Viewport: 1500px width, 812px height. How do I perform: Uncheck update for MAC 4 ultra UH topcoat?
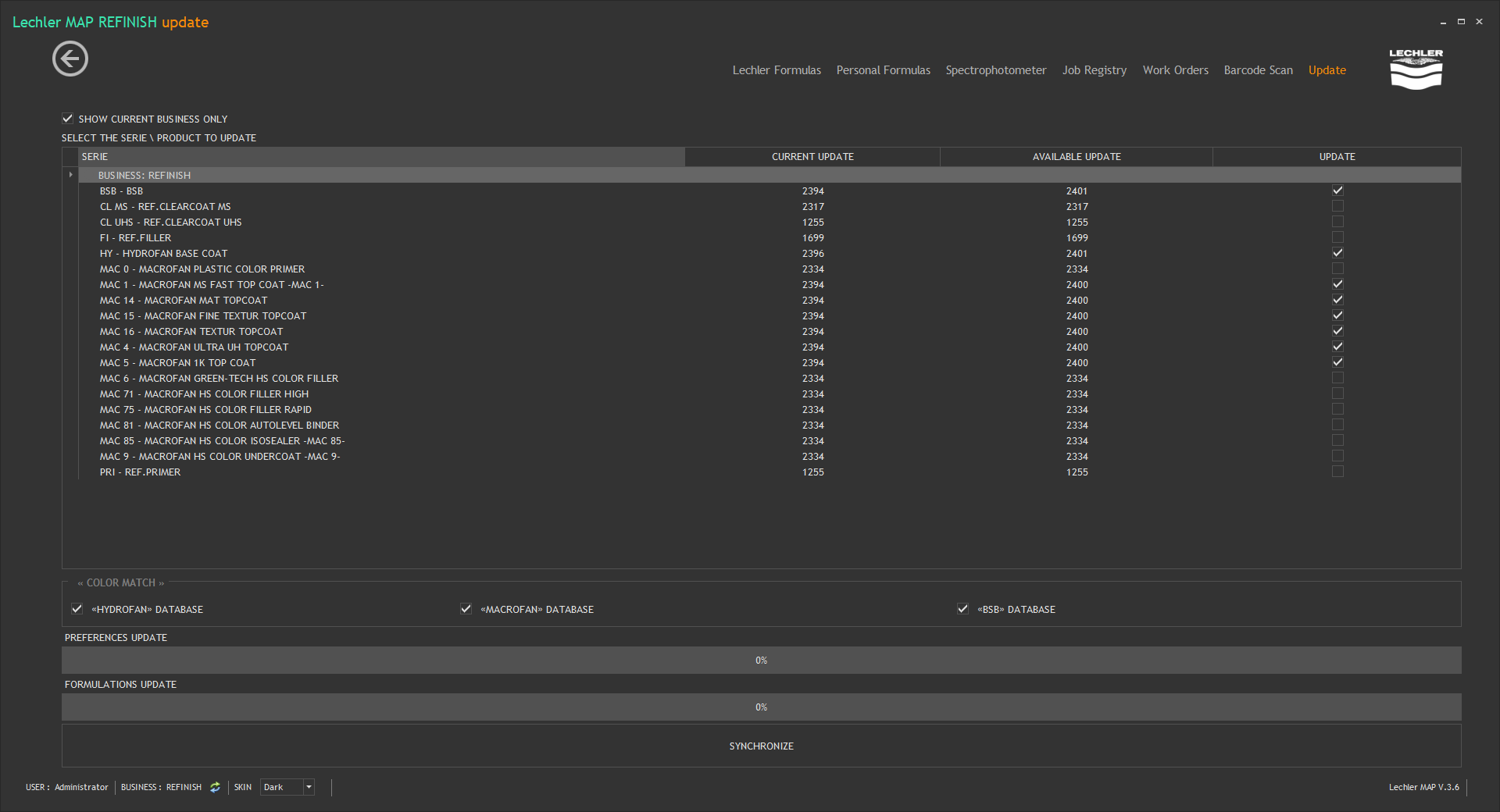pos(1337,347)
